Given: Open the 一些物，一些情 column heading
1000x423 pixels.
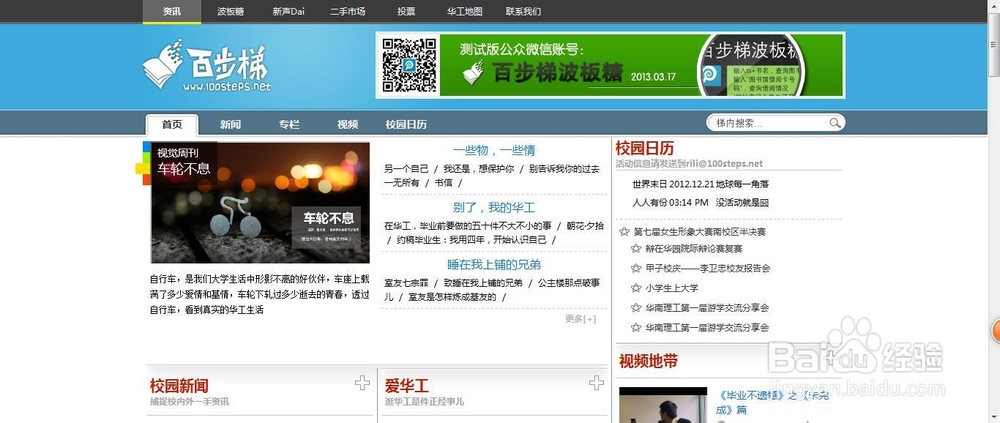Looking at the screenshot, I should pos(494,151).
